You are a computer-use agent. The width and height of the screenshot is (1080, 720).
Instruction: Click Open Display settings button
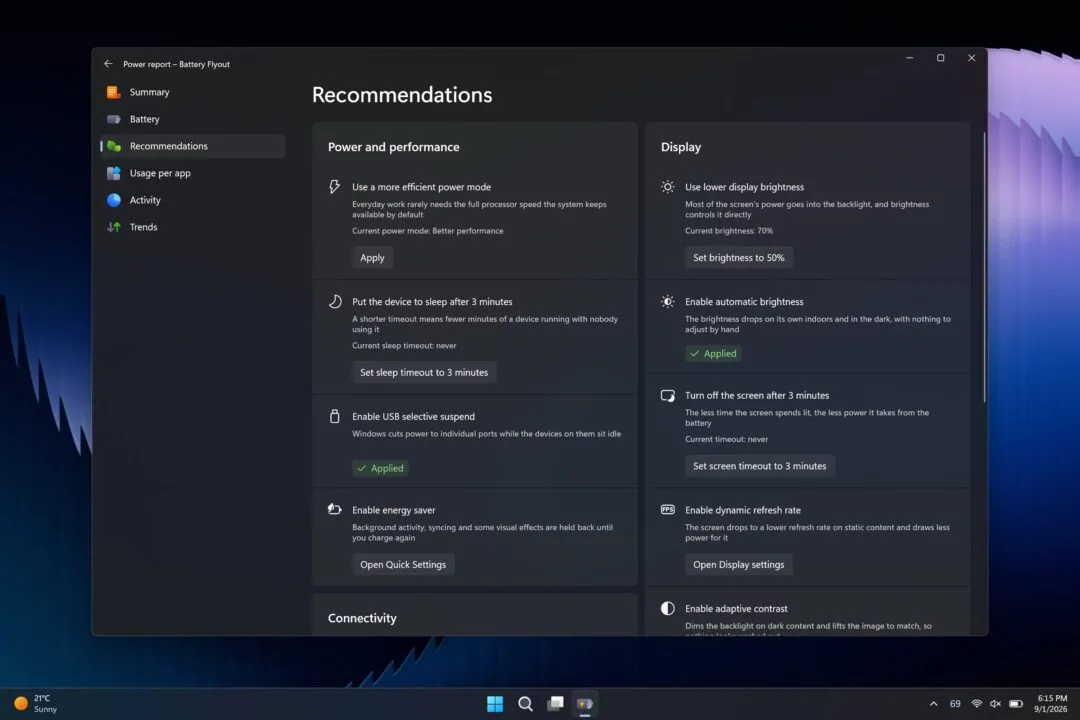pos(738,564)
